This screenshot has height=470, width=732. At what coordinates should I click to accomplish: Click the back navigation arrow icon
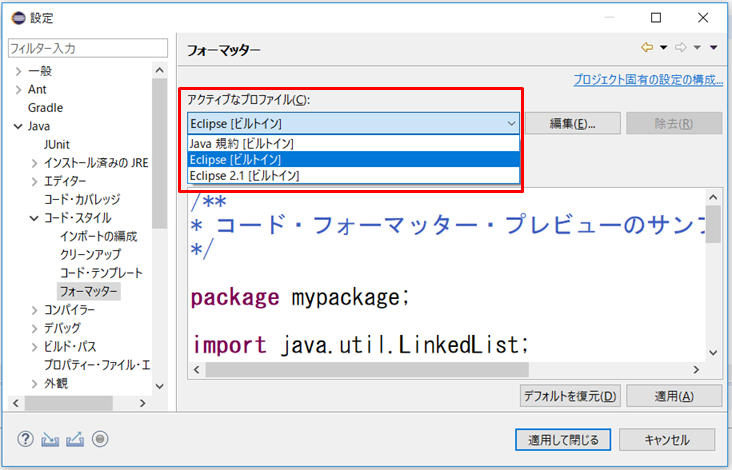click(647, 48)
